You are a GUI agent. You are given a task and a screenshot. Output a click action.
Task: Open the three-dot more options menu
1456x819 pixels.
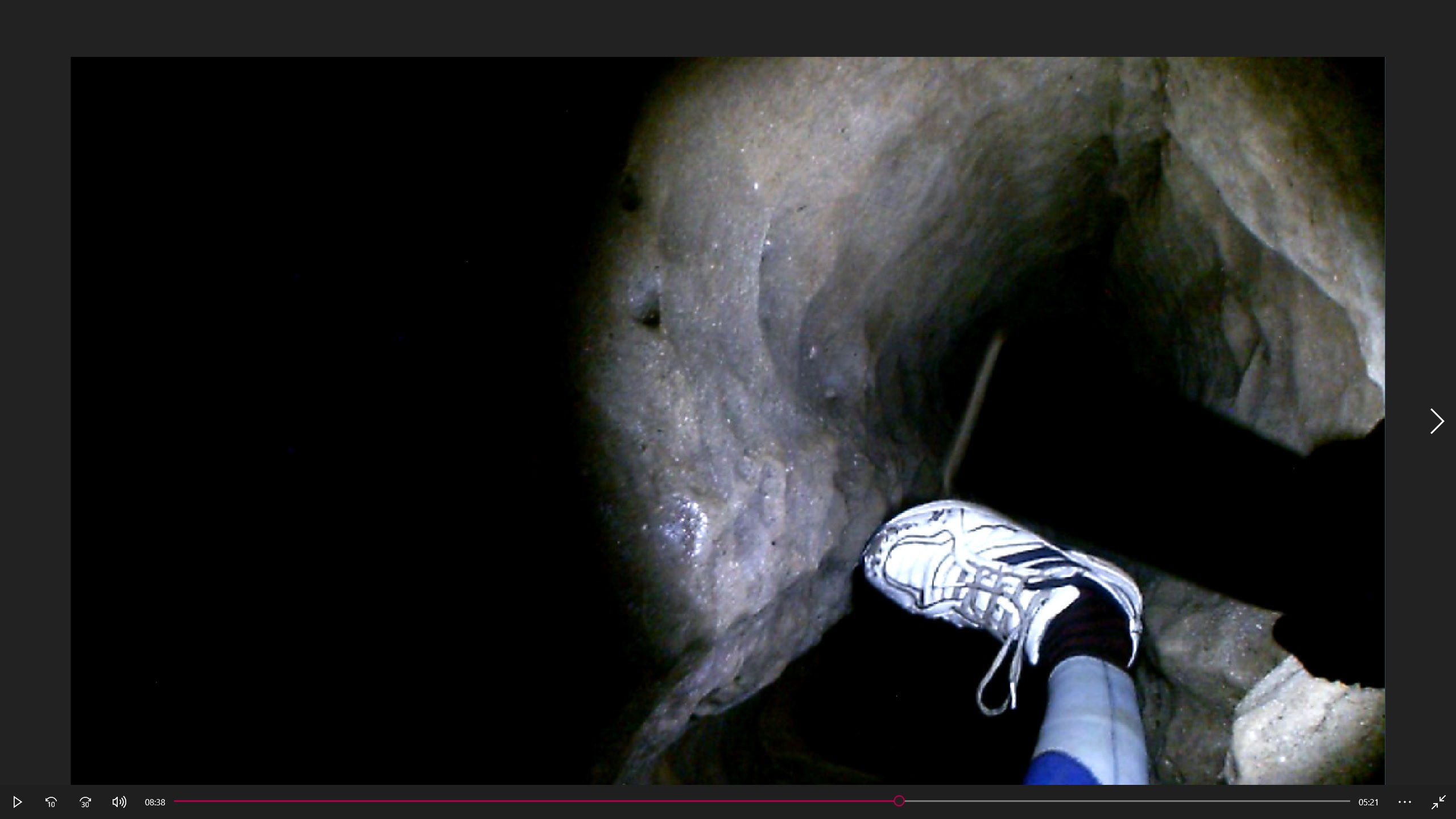[1405, 802]
